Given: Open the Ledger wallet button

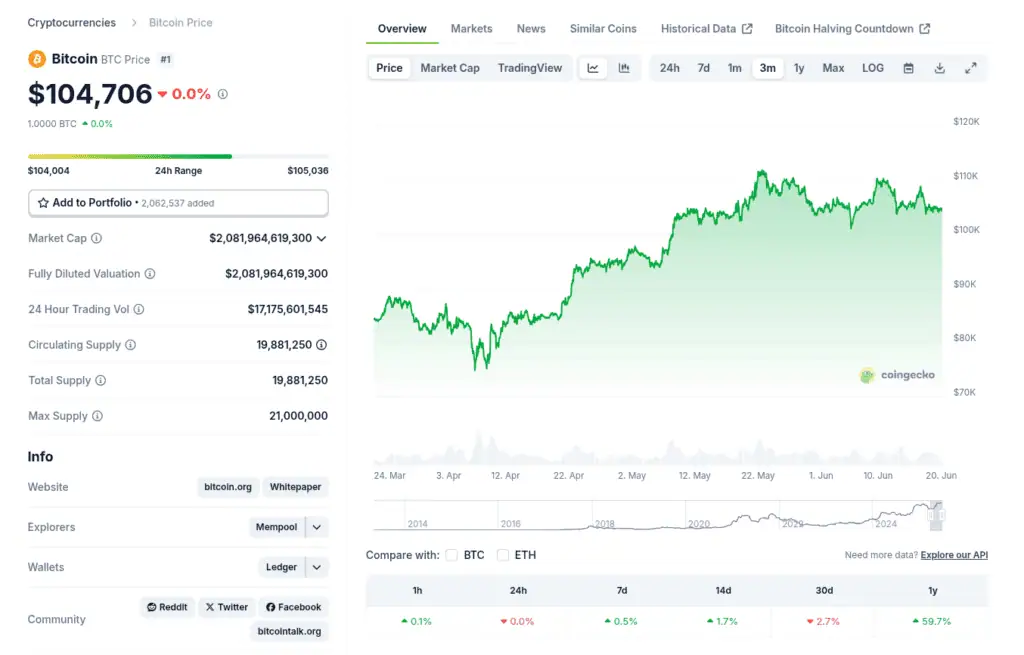Looking at the screenshot, I should coord(281,567).
